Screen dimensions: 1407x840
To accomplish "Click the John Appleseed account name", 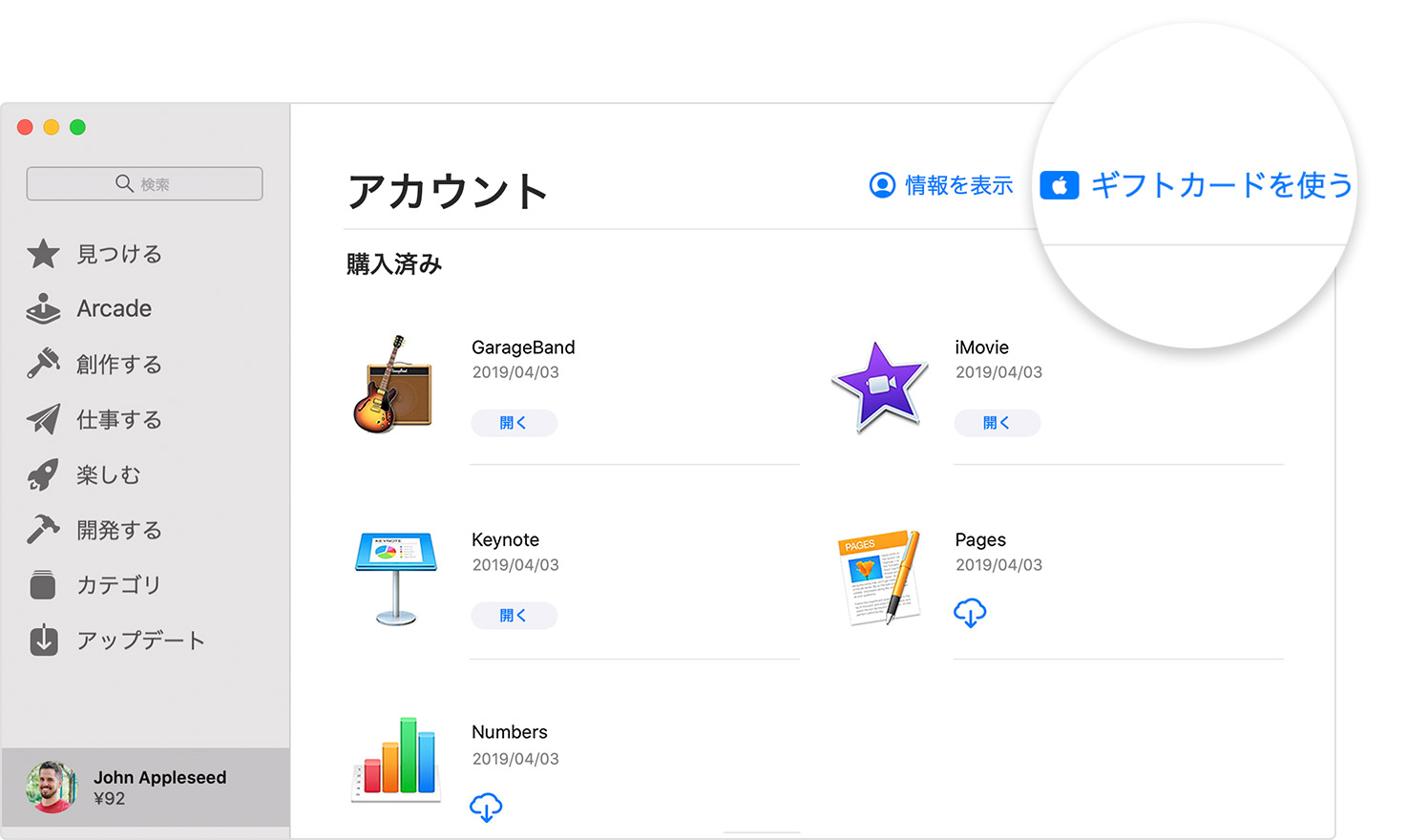I will 159,777.
